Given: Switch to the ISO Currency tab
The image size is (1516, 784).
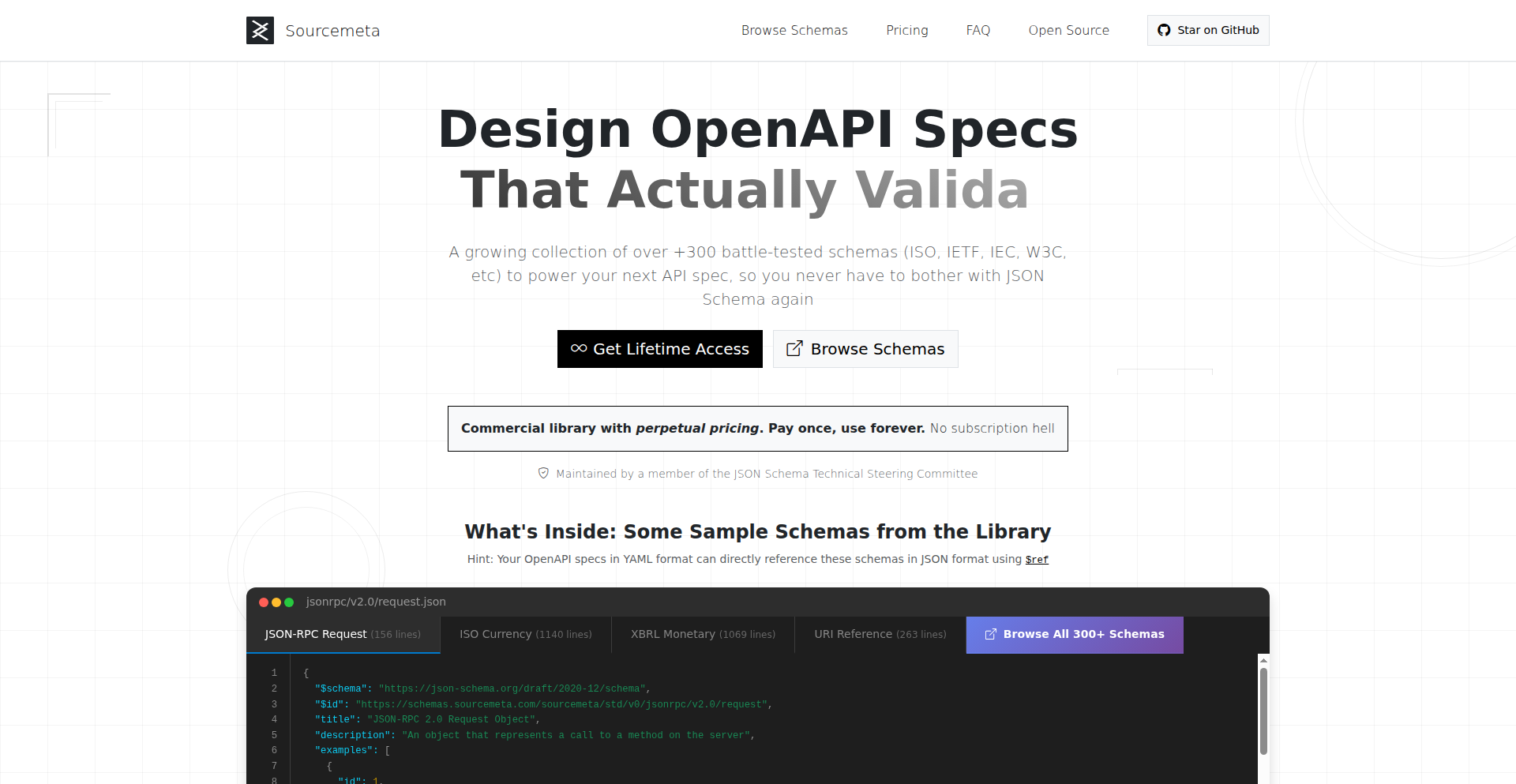Looking at the screenshot, I should pyautogui.click(x=525, y=634).
